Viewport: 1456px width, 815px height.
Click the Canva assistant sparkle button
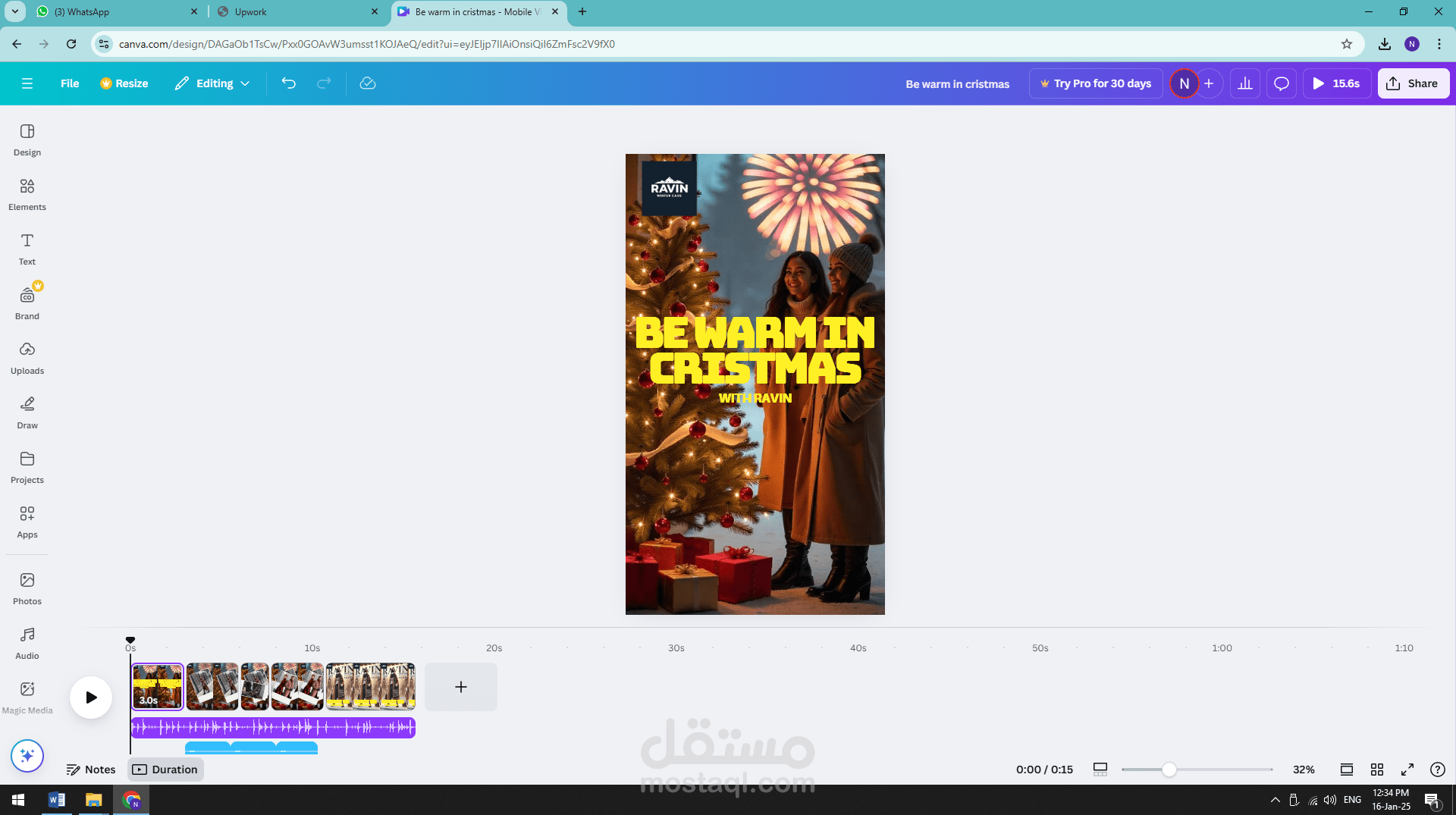coord(27,756)
